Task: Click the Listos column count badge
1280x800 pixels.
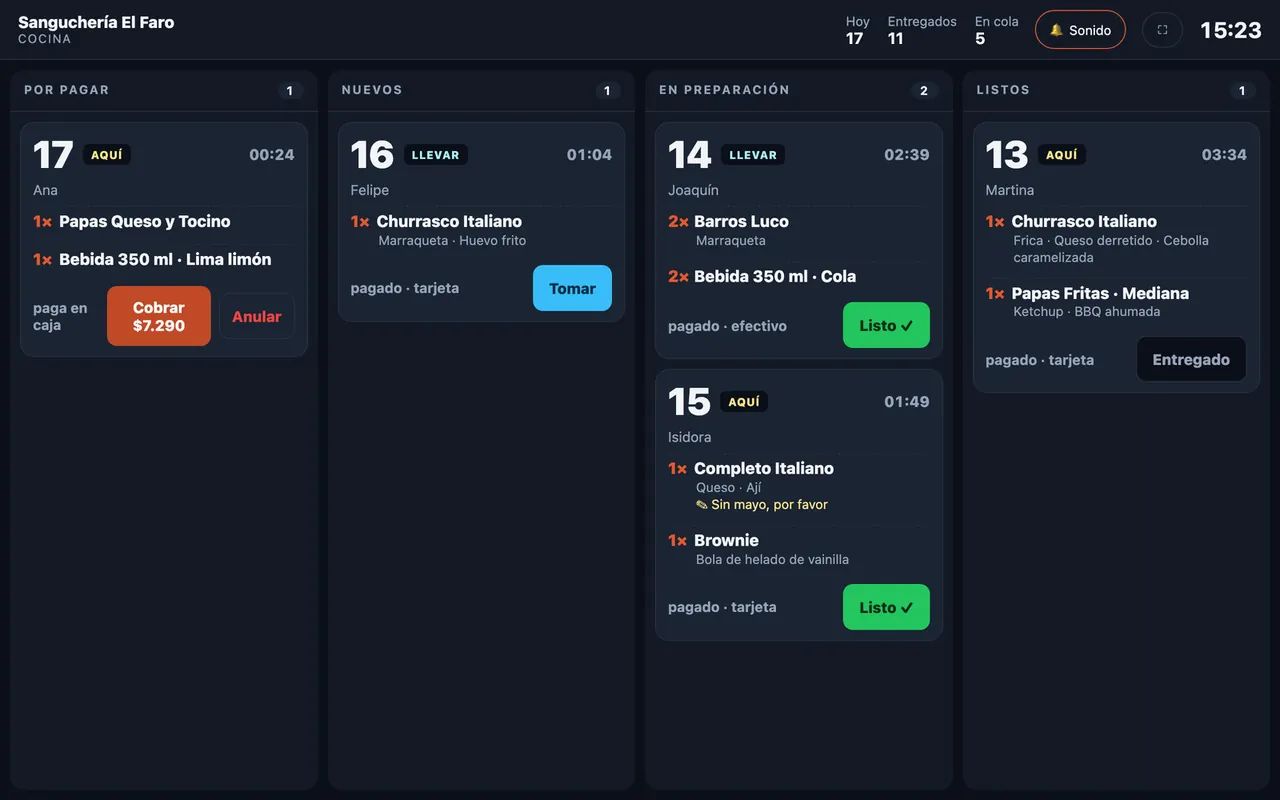Action: pos(1242,91)
